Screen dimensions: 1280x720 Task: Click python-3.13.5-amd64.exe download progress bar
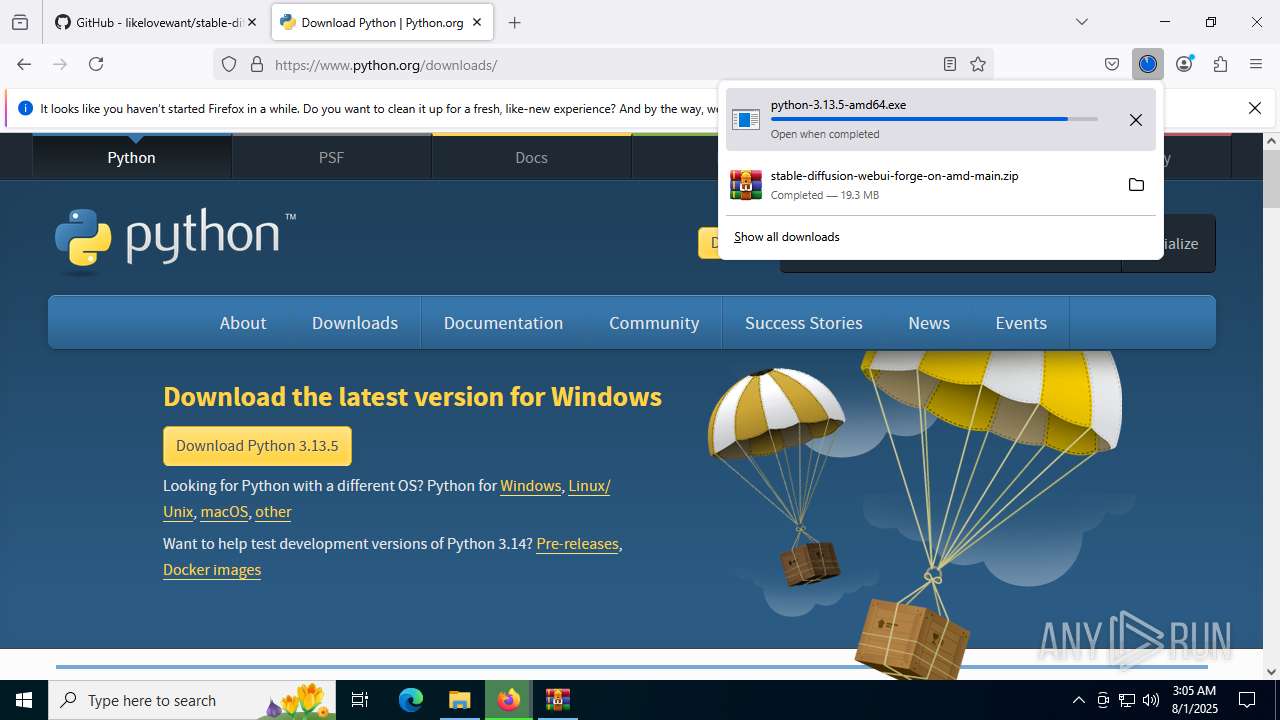[934, 119]
